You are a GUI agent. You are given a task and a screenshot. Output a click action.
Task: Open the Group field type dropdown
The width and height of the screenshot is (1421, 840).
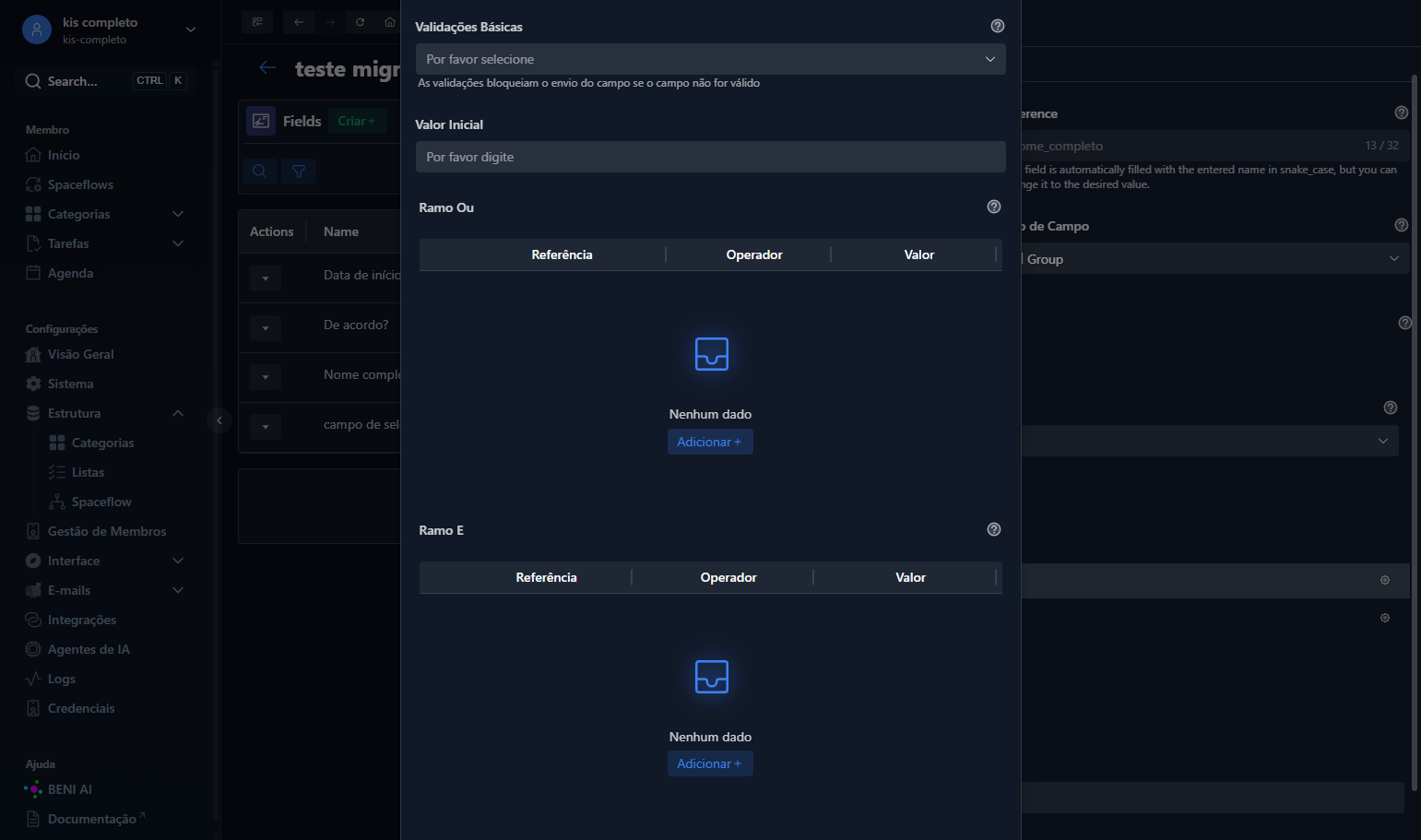click(x=1215, y=258)
